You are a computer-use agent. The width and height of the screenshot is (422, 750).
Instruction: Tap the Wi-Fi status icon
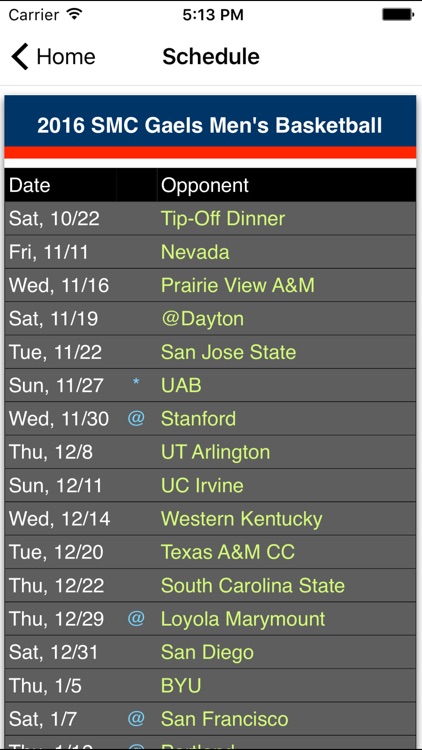74,14
